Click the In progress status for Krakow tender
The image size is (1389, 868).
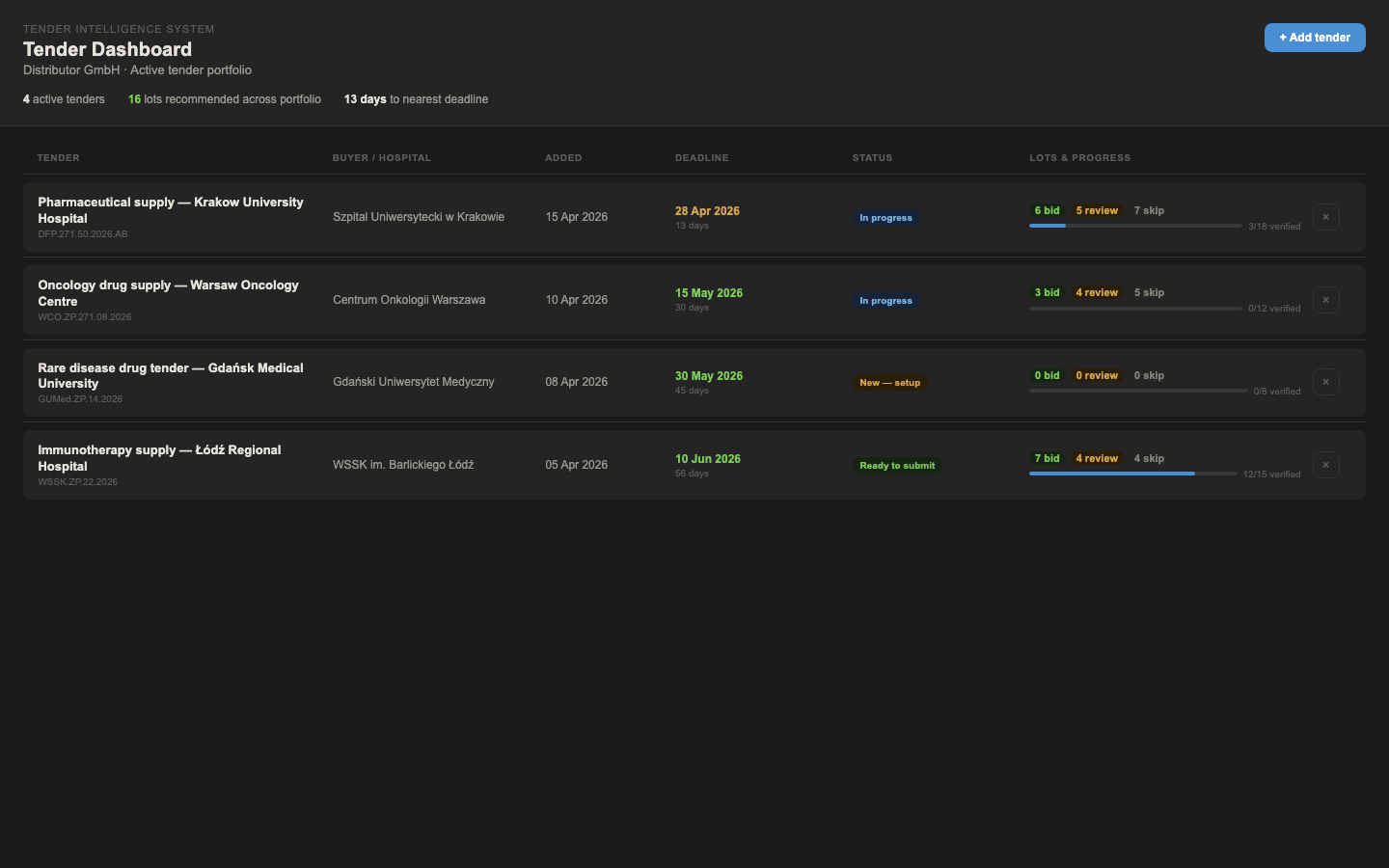(x=885, y=218)
